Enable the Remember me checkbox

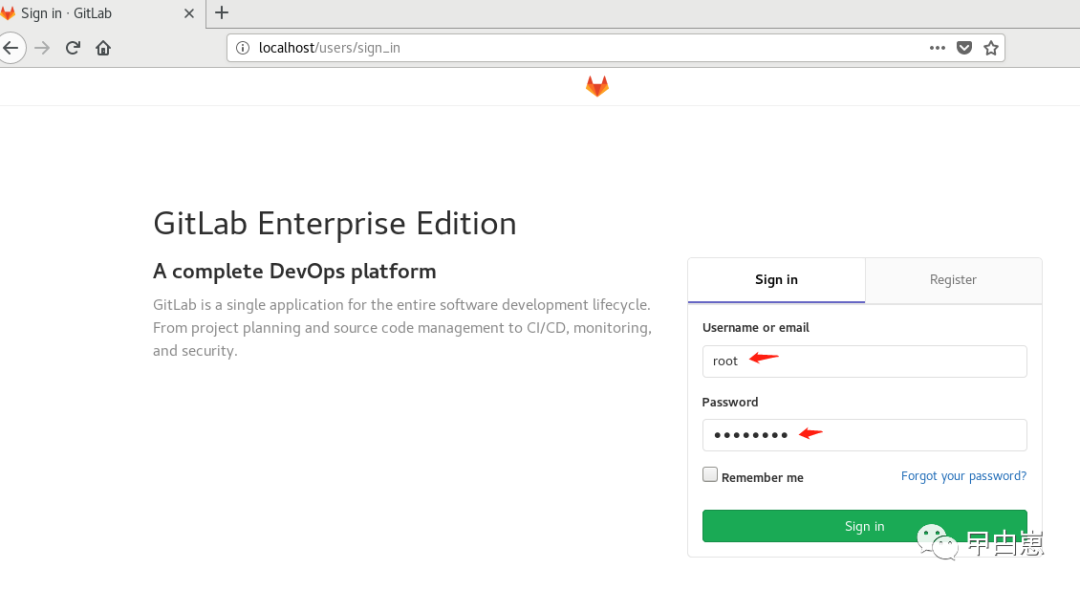(x=710, y=475)
